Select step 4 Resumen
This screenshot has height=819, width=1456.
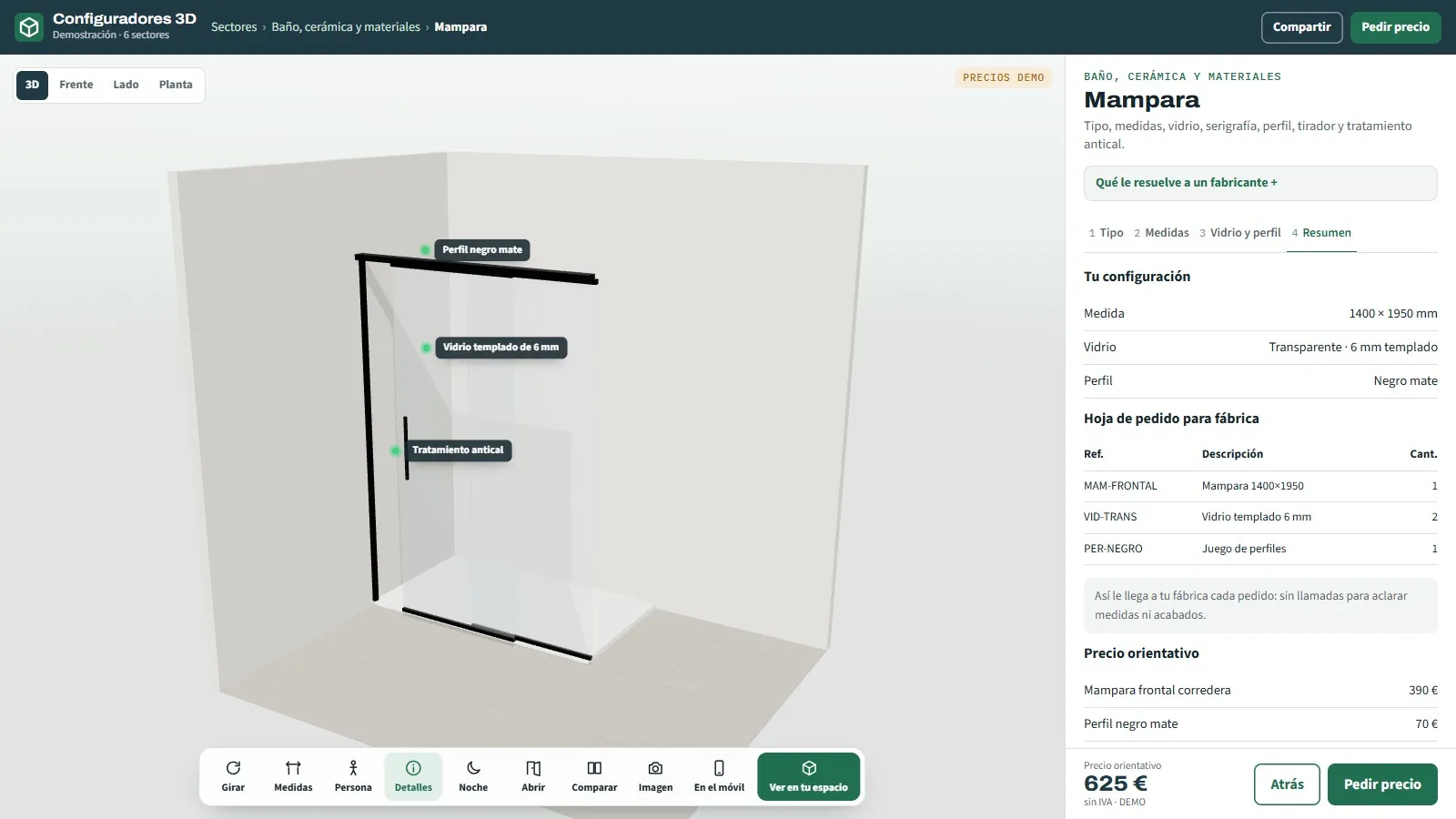click(x=1321, y=233)
